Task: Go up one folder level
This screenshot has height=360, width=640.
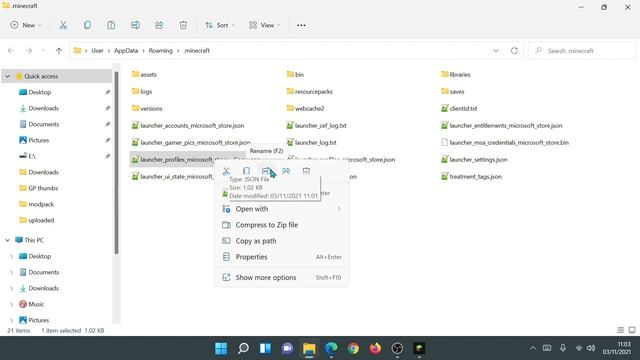Action: [x=59, y=51]
